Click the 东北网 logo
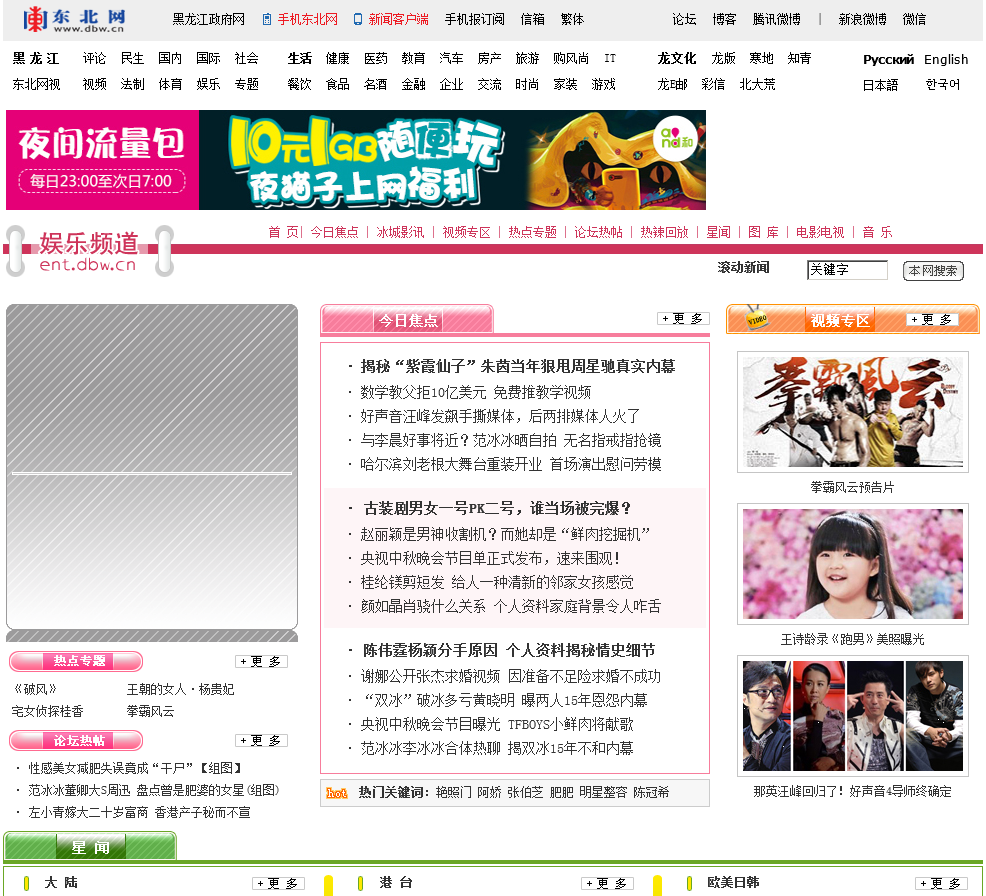Image resolution: width=986 pixels, height=896 pixels. coord(74,20)
